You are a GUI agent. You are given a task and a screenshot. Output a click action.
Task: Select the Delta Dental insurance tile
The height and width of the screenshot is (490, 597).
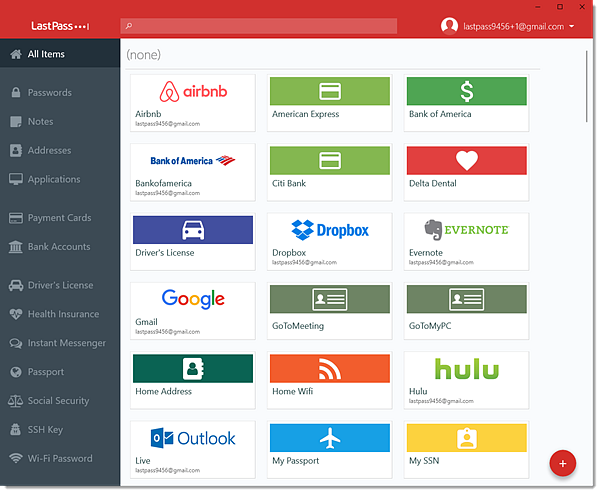tap(466, 172)
